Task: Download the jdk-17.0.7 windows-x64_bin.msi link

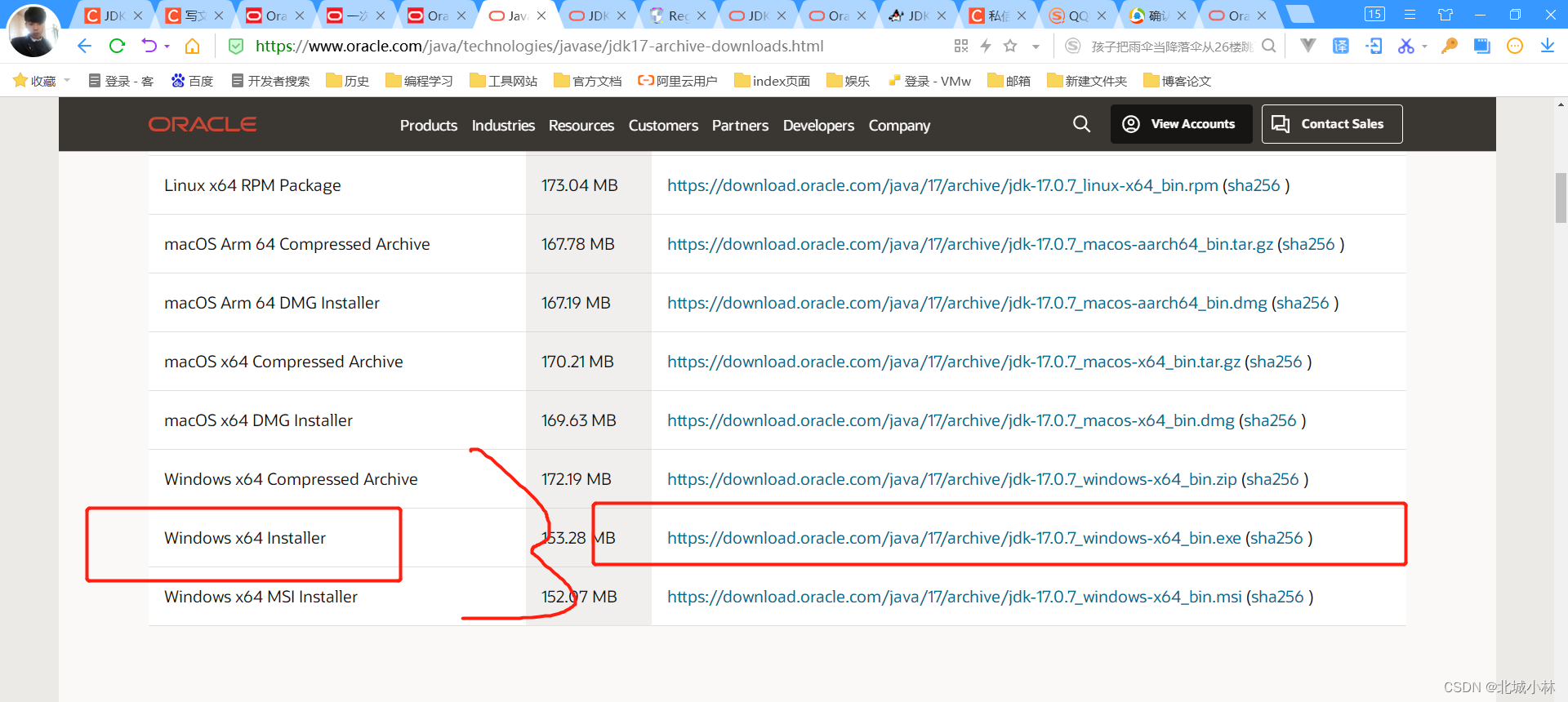Action: pos(955,597)
